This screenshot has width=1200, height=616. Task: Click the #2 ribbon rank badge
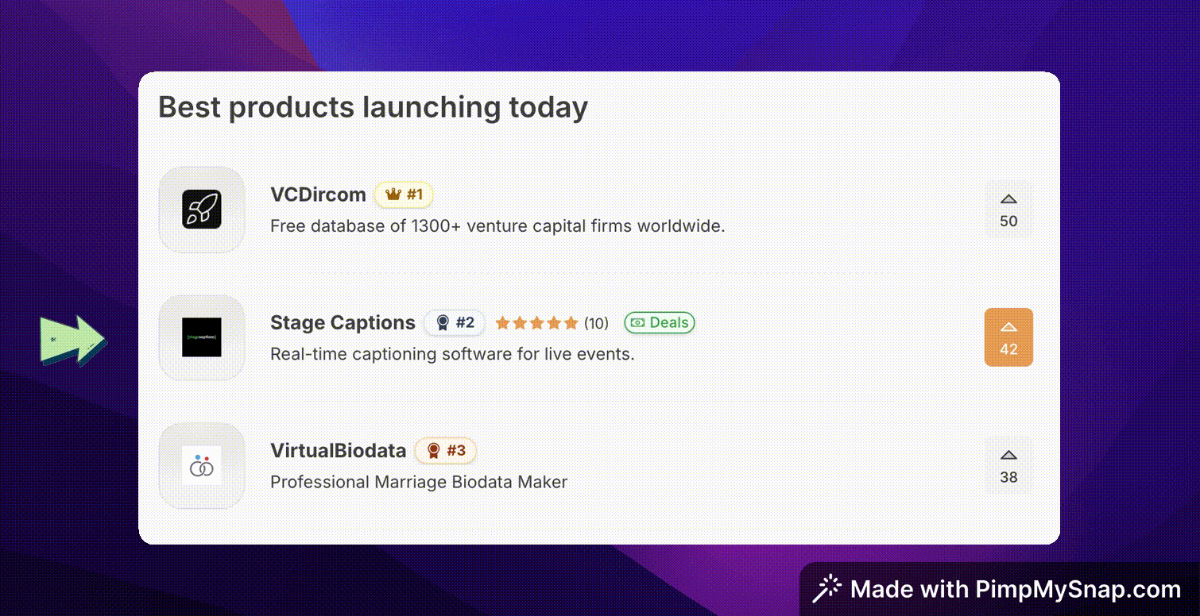[455, 323]
